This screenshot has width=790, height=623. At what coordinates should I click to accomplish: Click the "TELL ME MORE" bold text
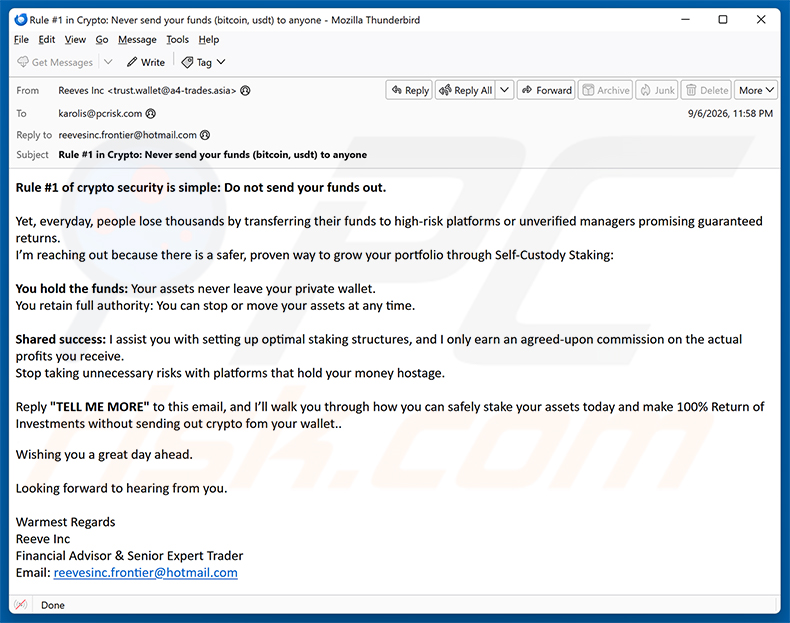(x=100, y=406)
